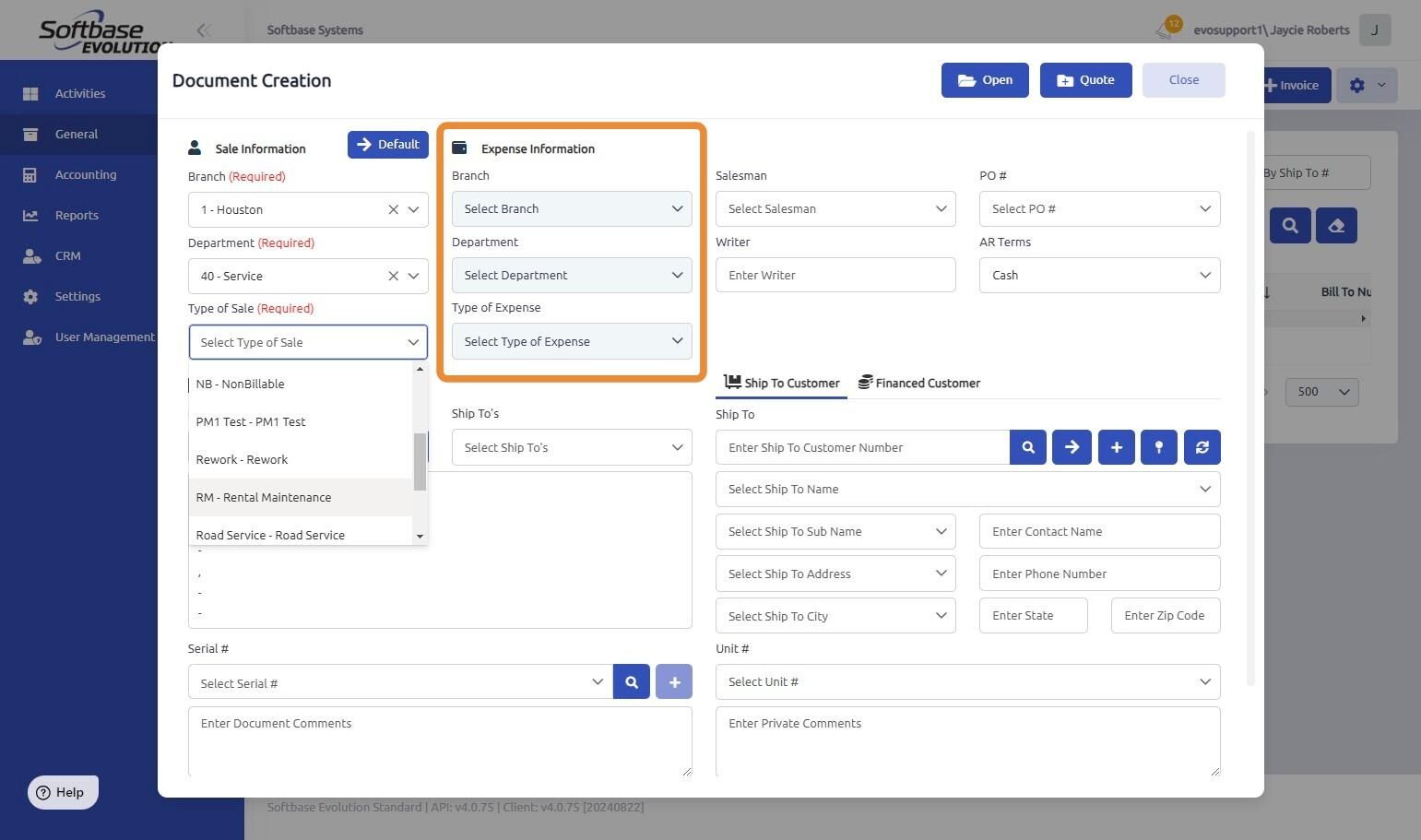Open the Select Salesman dropdown
This screenshot has width=1421, height=840.
[x=835, y=209]
